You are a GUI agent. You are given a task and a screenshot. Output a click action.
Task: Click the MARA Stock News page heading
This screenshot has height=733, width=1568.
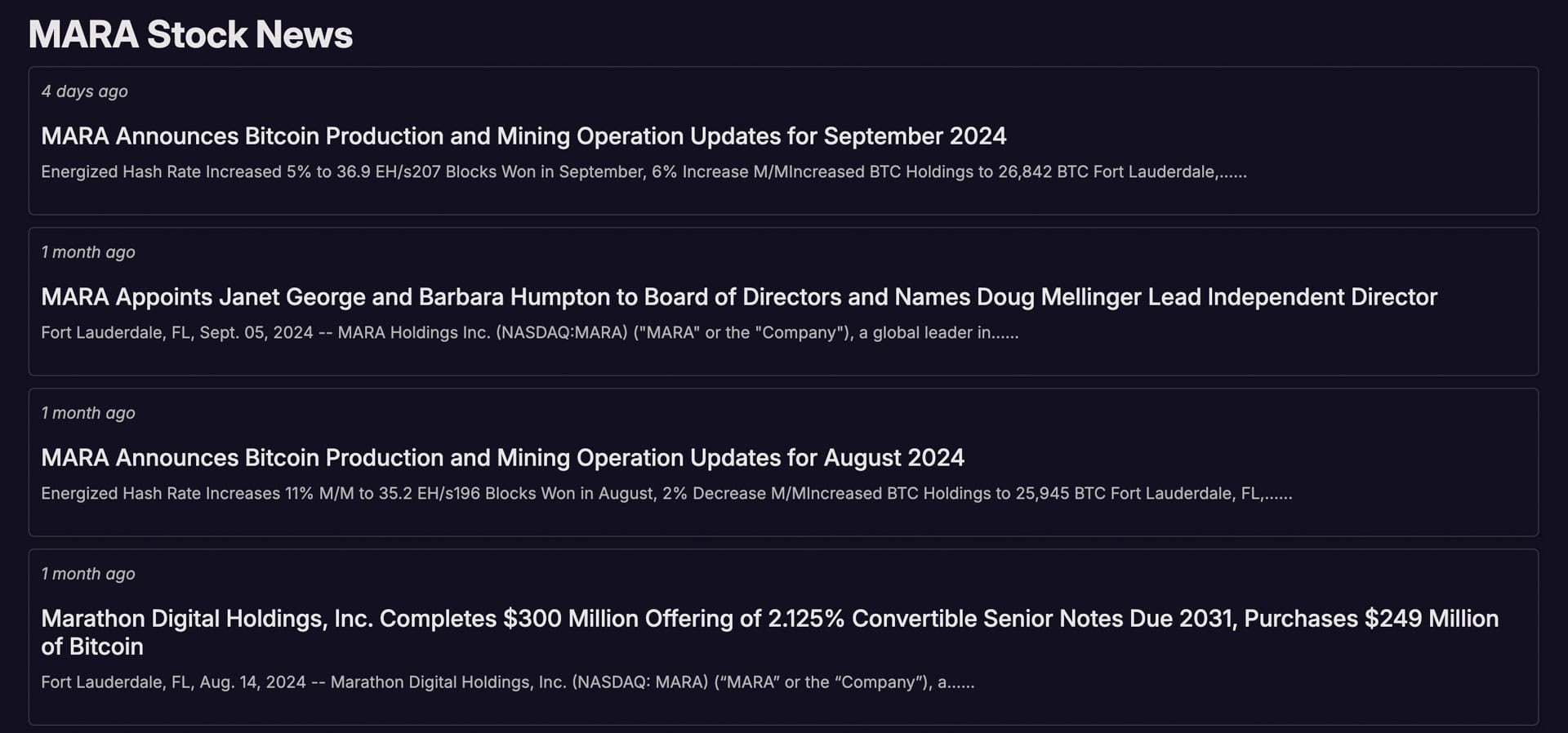click(x=189, y=33)
